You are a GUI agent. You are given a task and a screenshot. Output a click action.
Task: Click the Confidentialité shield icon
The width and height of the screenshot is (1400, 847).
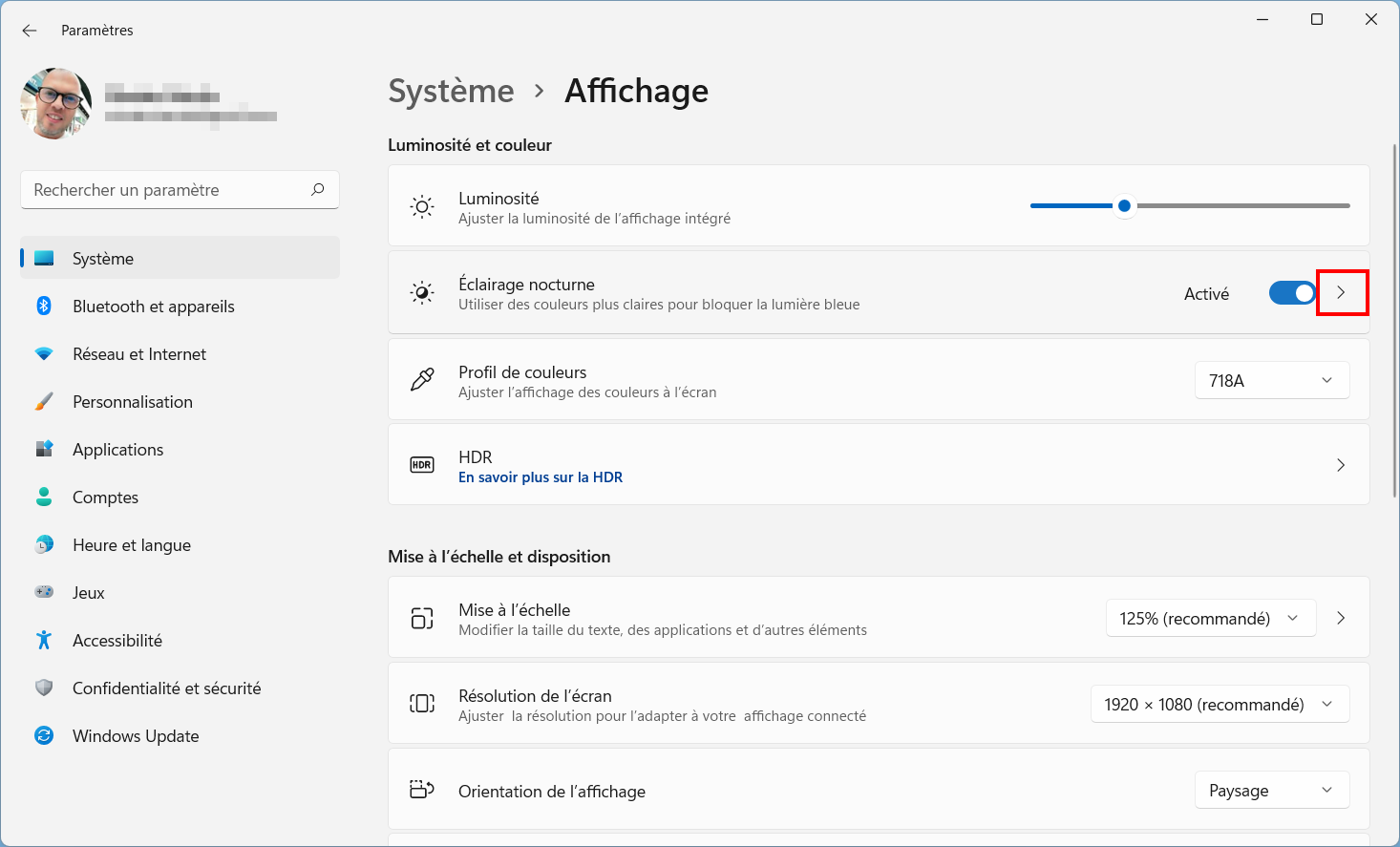point(44,688)
